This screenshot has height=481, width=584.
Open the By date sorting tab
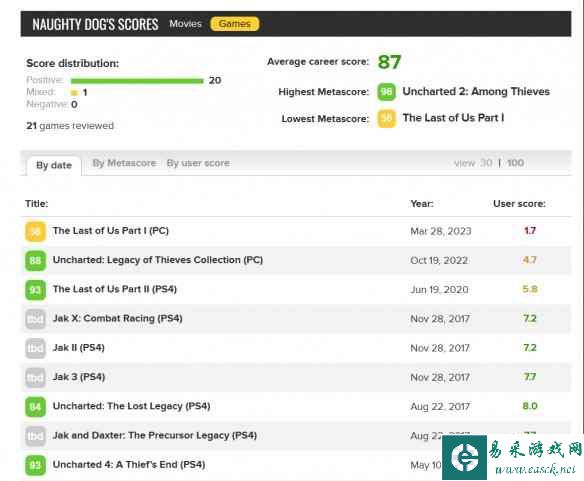click(x=54, y=165)
